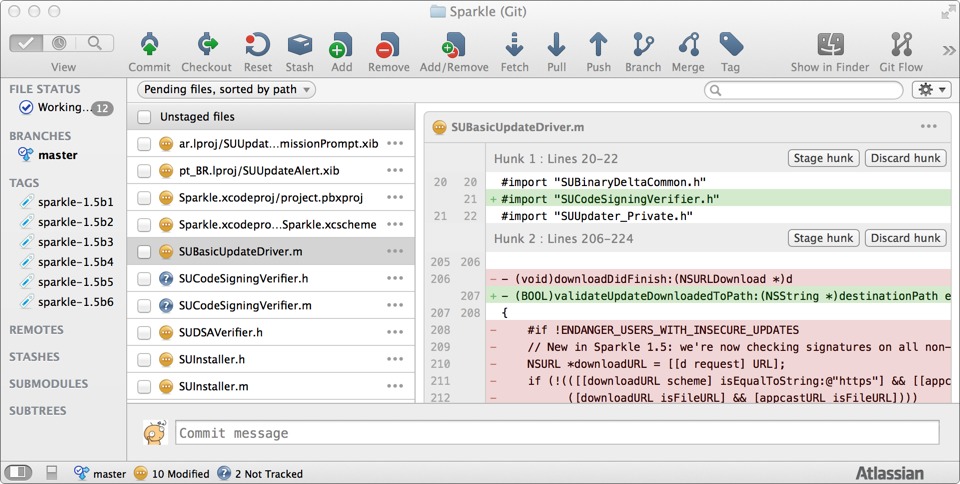Open the Git Flow tool

point(901,45)
